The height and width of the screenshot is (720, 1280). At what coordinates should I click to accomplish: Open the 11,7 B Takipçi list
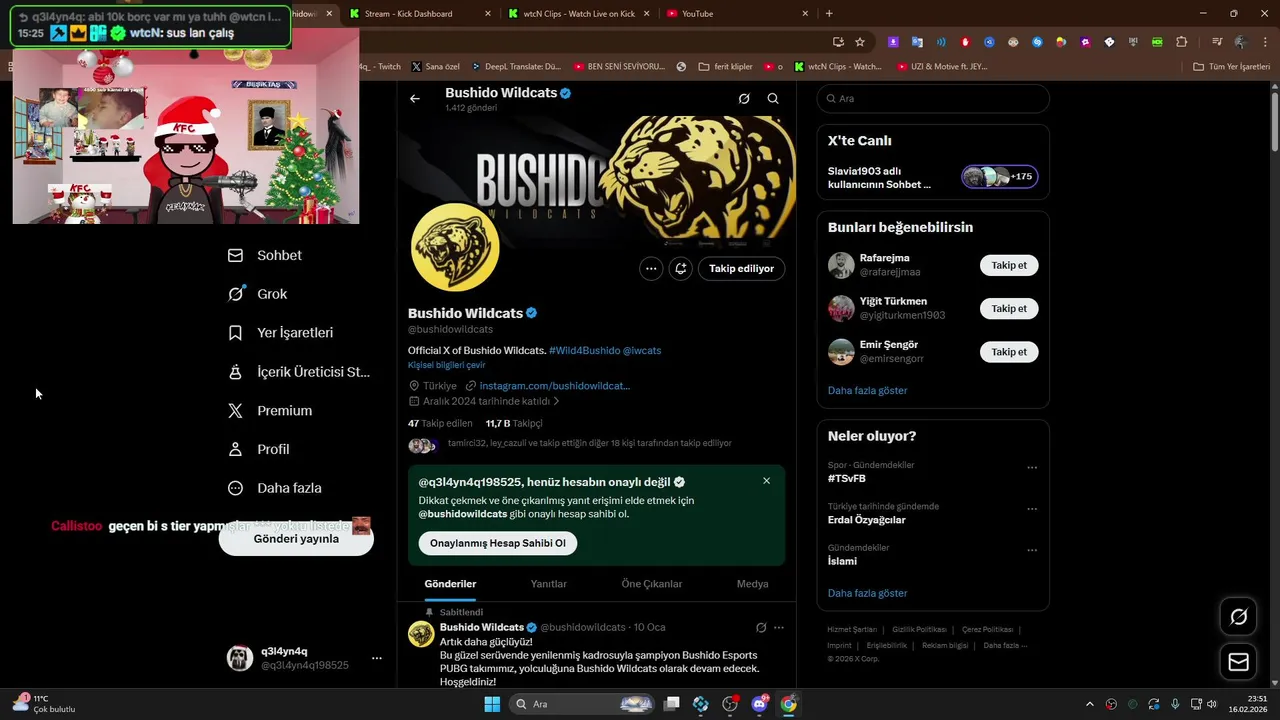(514, 423)
